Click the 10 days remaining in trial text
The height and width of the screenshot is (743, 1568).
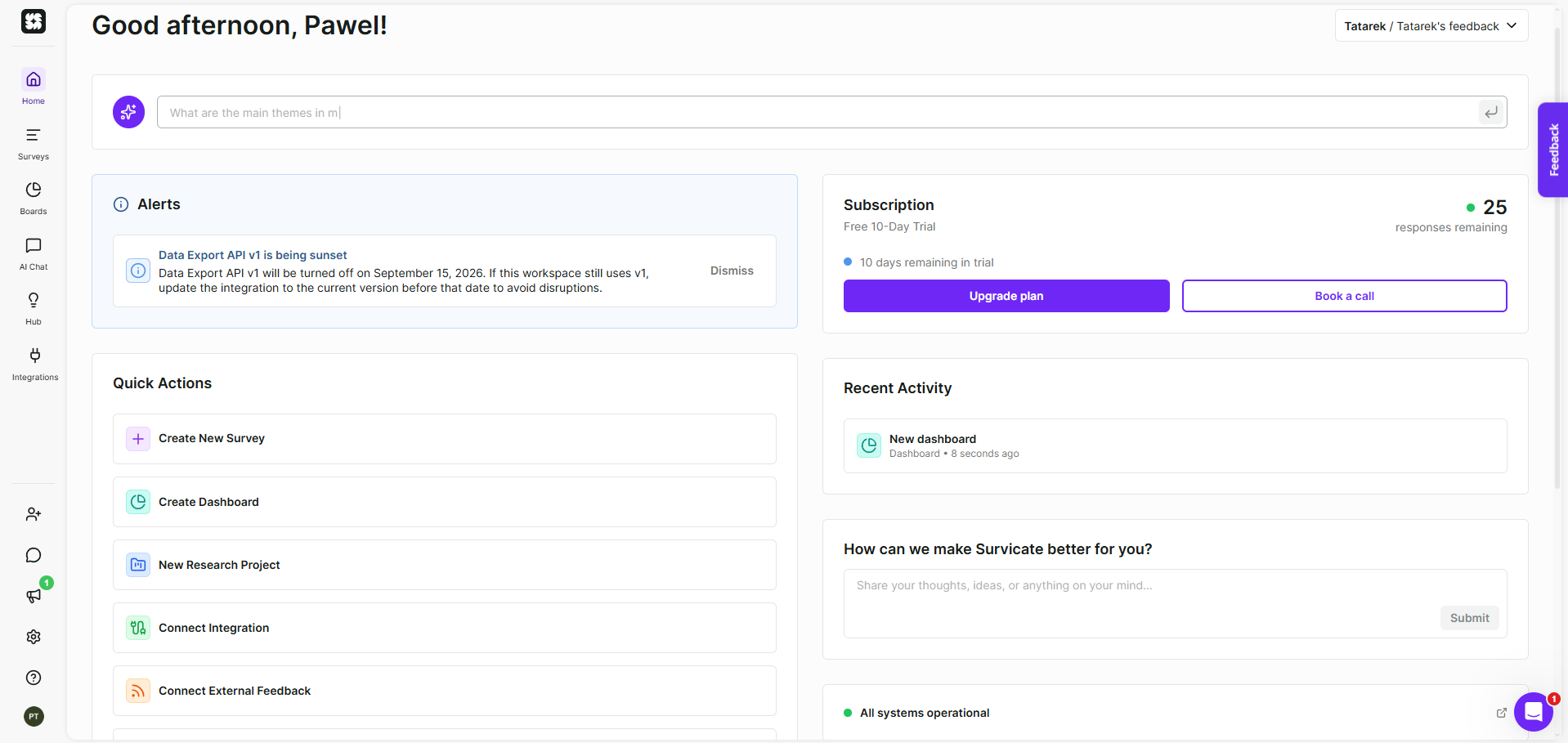[x=927, y=262]
